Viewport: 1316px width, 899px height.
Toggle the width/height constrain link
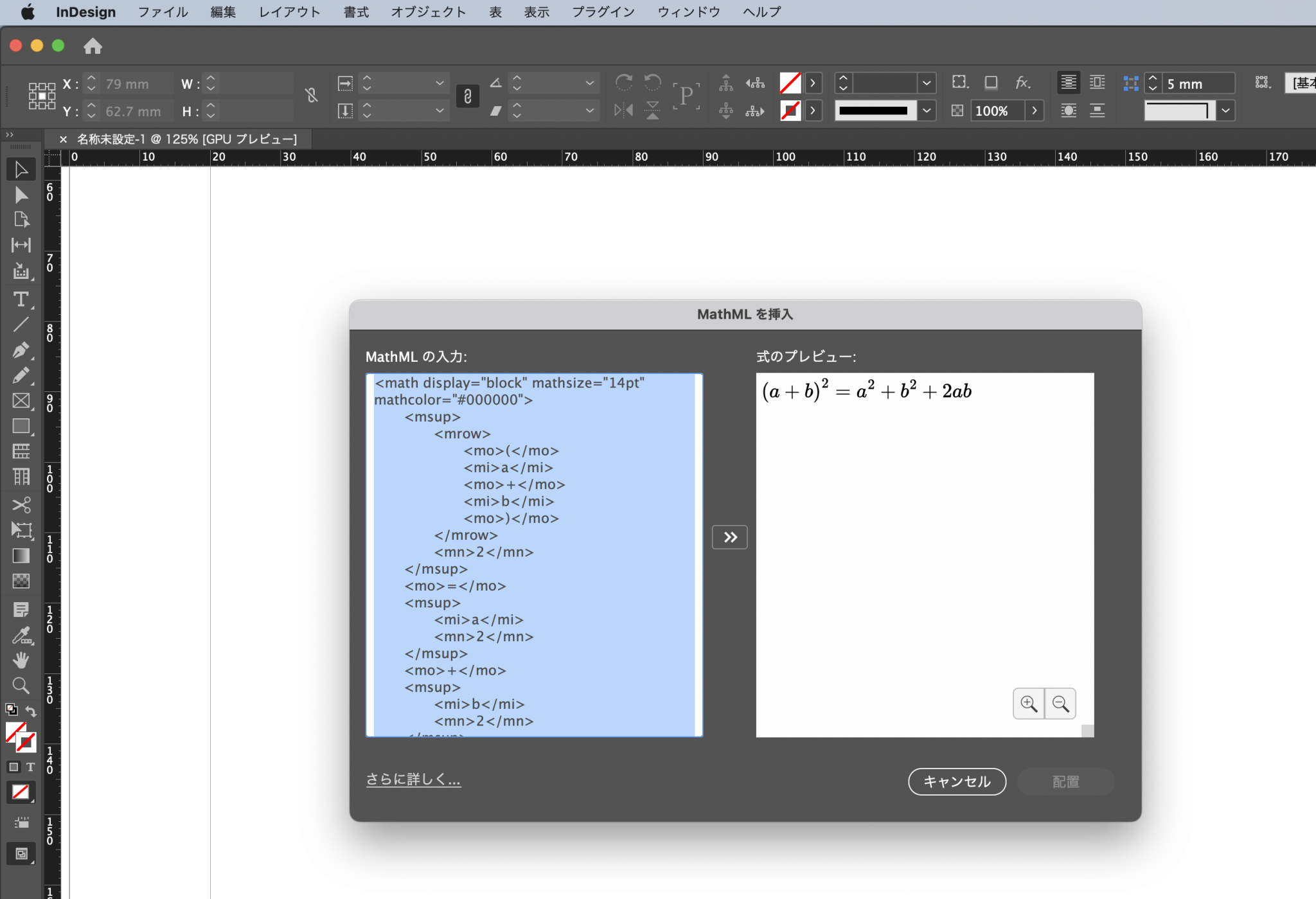pyautogui.click(x=310, y=95)
